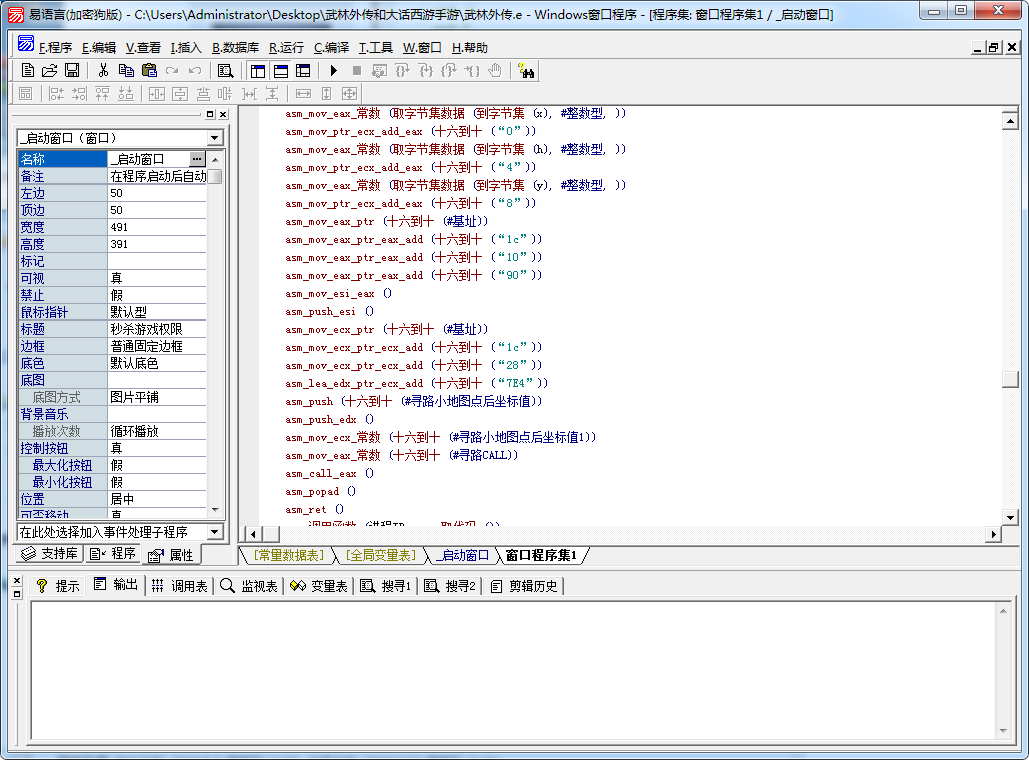Open the C.编译 menu
This screenshot has height=760, width=1029.
331,47
